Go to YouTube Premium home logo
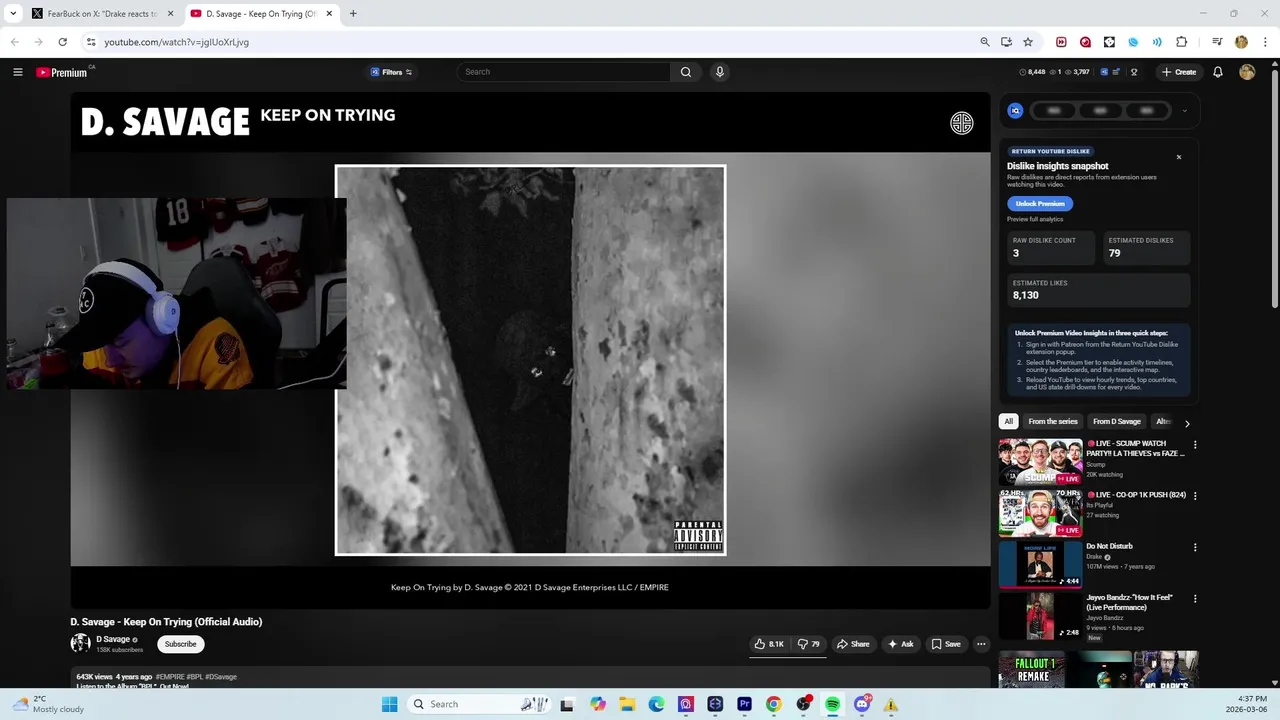This screenshot has width=1280, height=720. [62, 72]
